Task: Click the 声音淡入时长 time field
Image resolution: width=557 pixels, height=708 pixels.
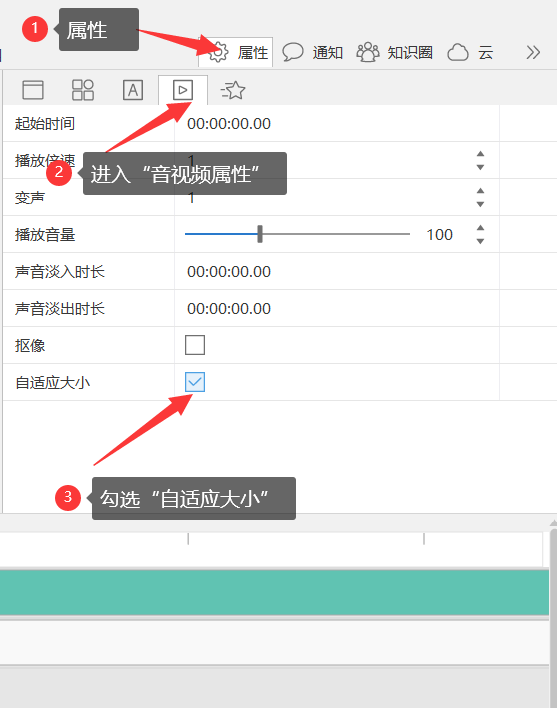Action: coord(337,271)
